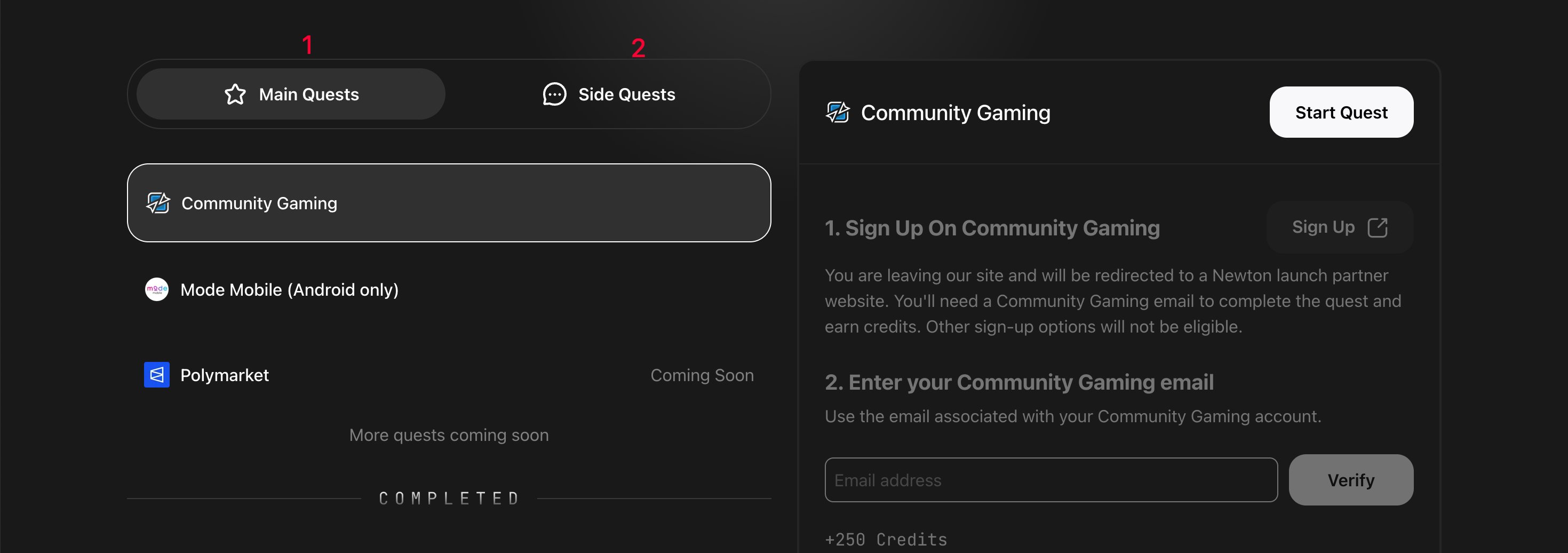This screenshot has height=553, width=1568.
Task: Start the Community Gaming quest
Action: coord(1341,112)
